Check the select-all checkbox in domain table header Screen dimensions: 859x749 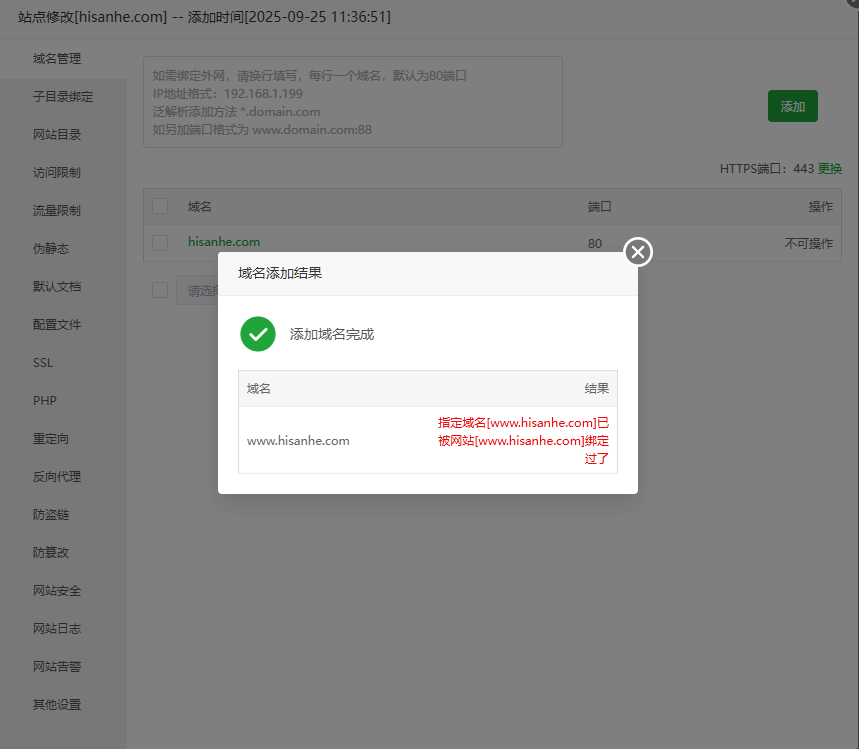160,205
